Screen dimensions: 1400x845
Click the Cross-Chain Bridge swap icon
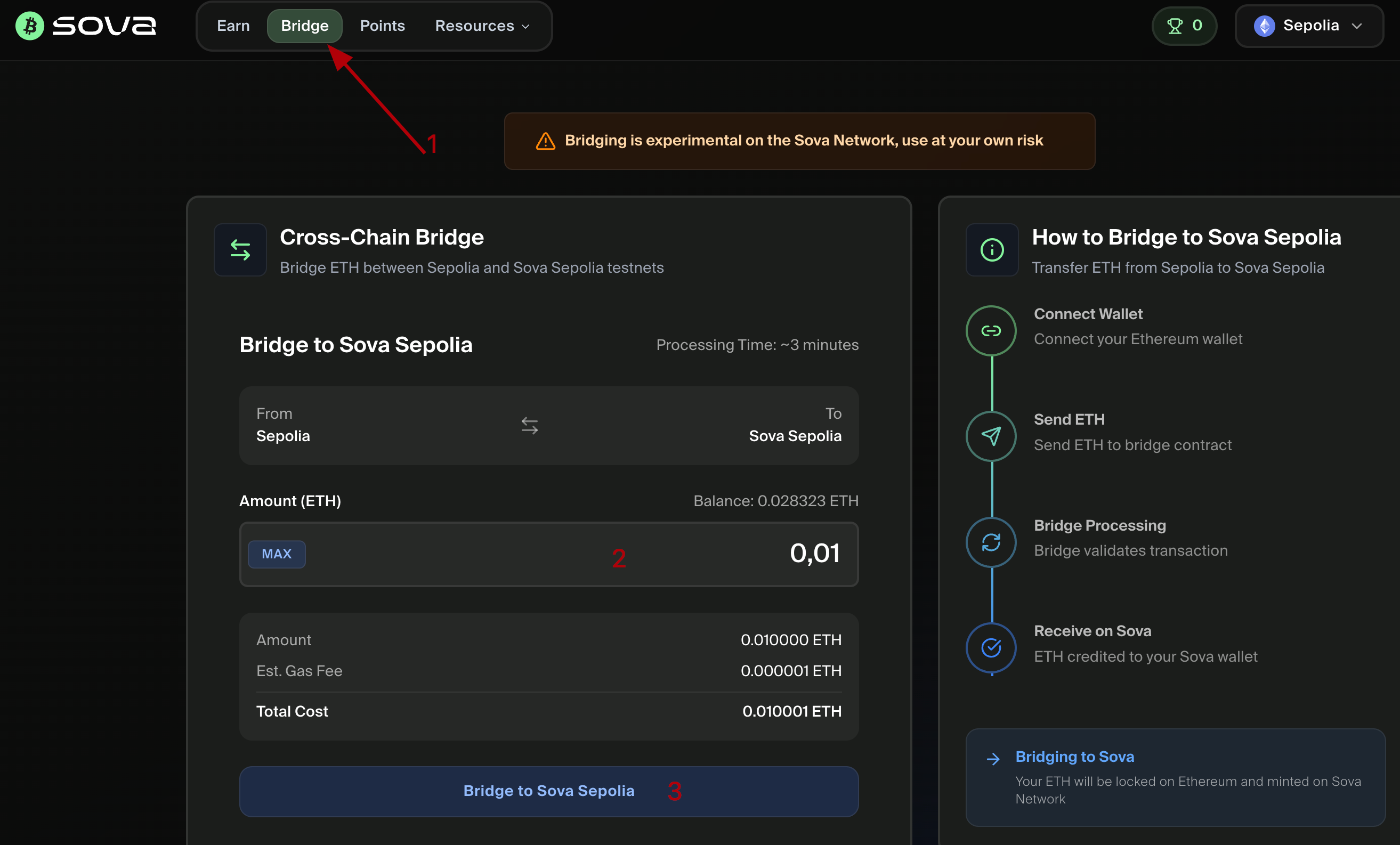(x=240, y=250)
